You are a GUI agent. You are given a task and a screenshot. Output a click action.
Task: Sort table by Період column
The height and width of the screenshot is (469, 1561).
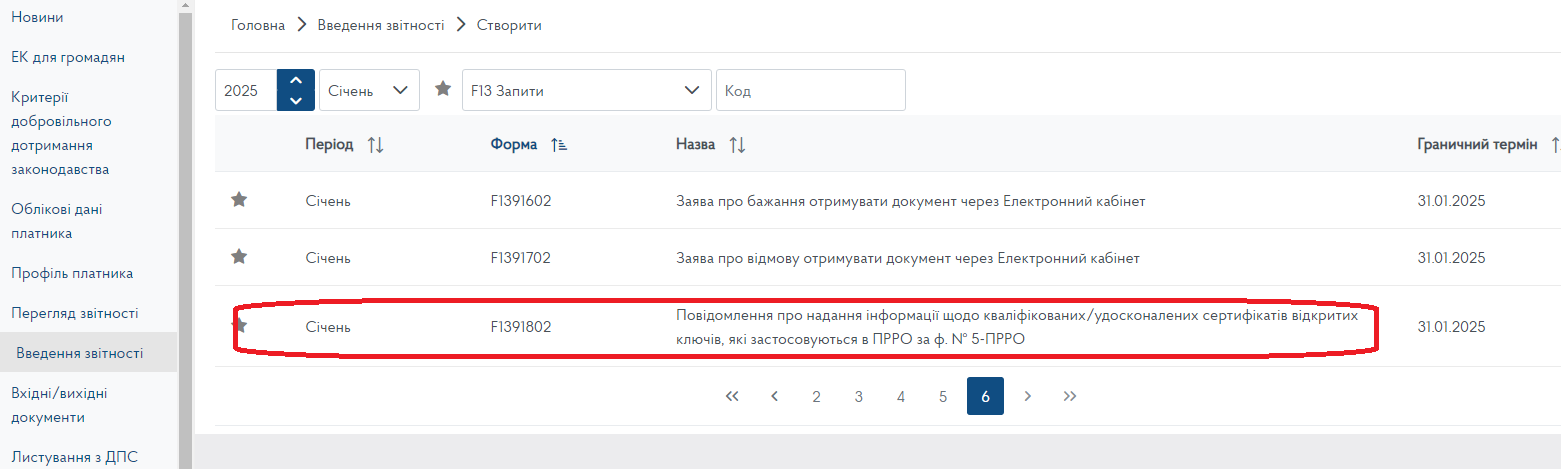click(375, 145)
